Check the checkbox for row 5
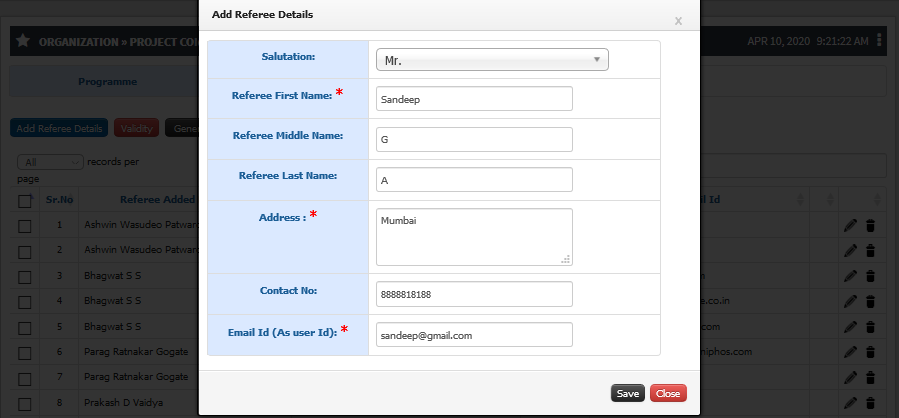This screenshot has width=899, height=418. click(x=25, y=329)
